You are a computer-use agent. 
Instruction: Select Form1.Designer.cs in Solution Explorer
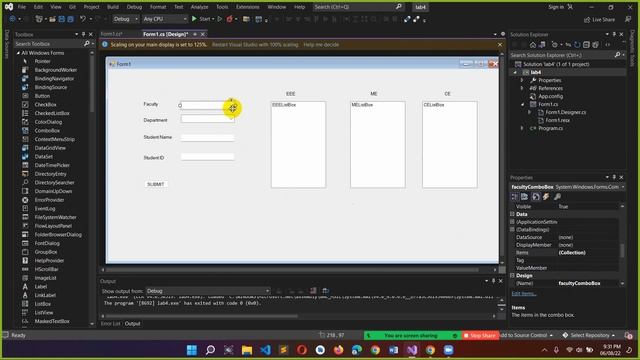click(565, 112)
